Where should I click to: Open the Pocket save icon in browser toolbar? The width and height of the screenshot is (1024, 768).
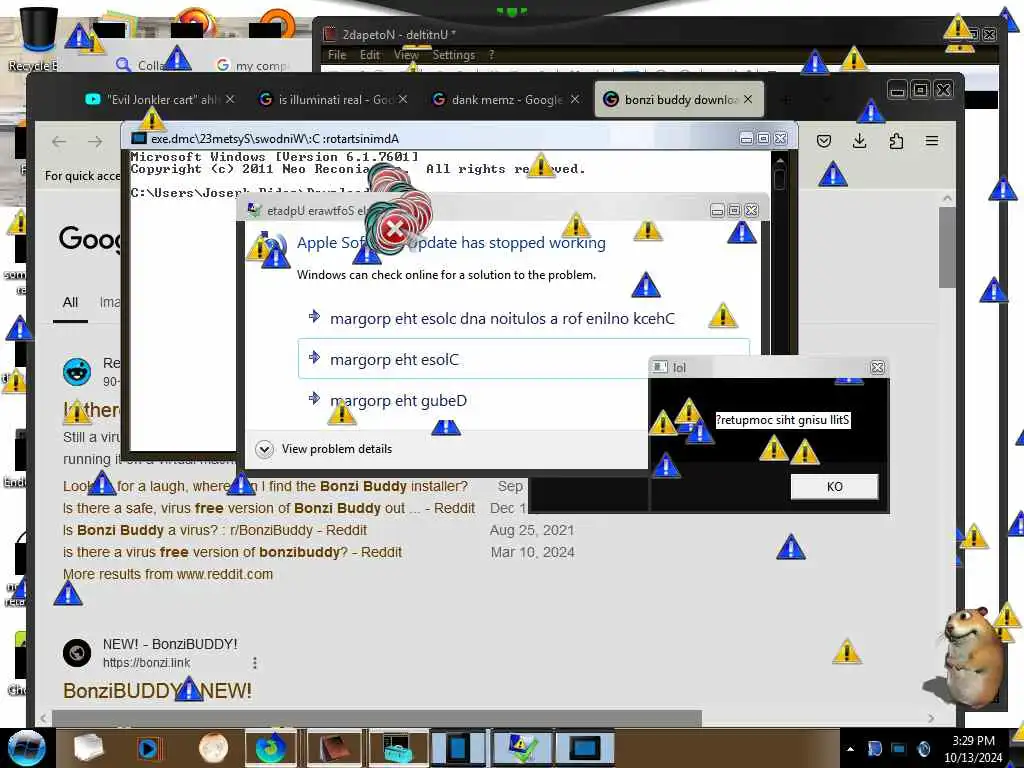824,141
